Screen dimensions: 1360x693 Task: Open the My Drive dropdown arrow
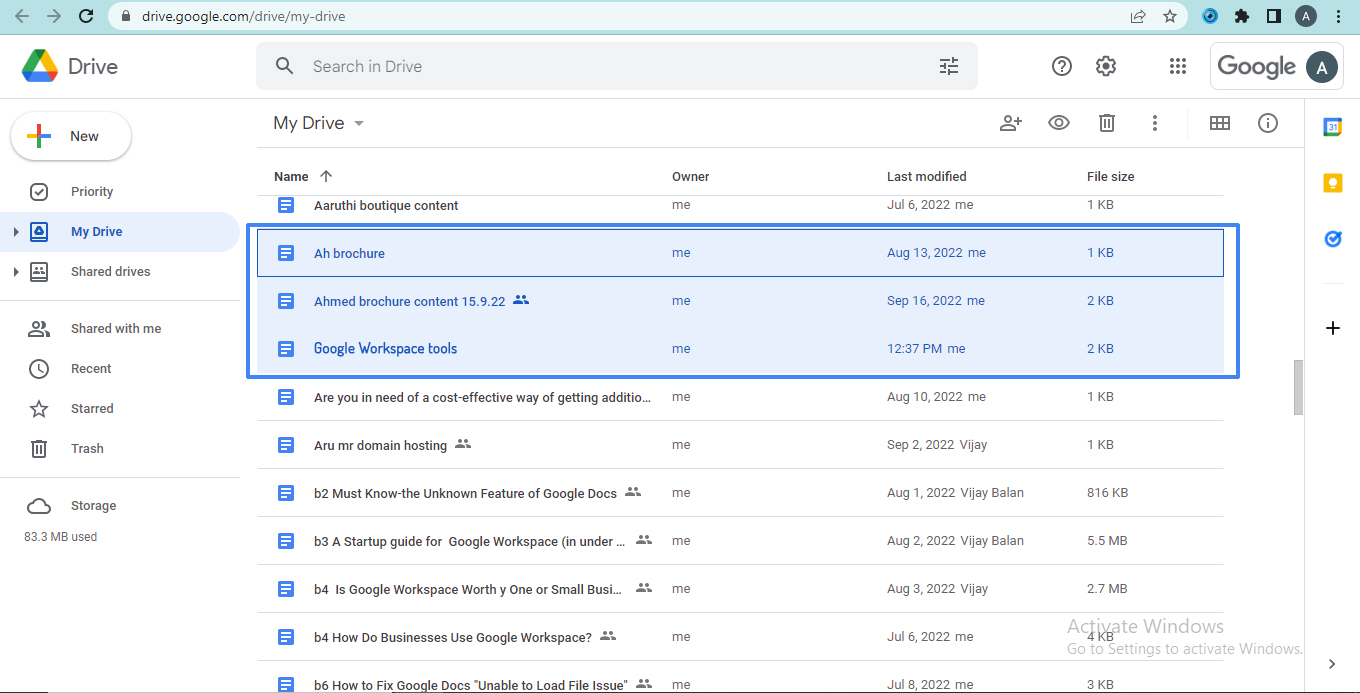point(359,123)
